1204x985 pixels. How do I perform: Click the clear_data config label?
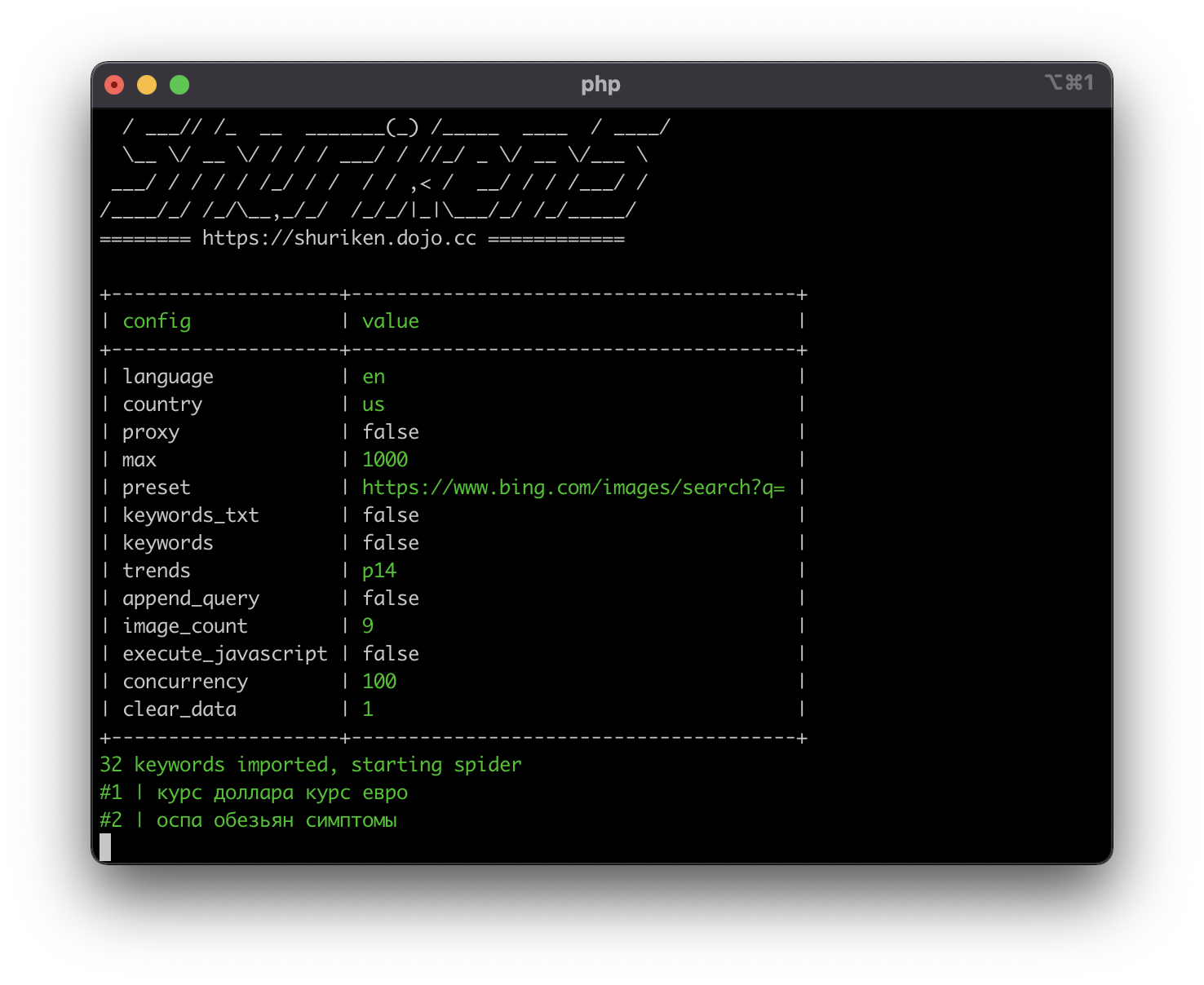(x=179, y=709)
